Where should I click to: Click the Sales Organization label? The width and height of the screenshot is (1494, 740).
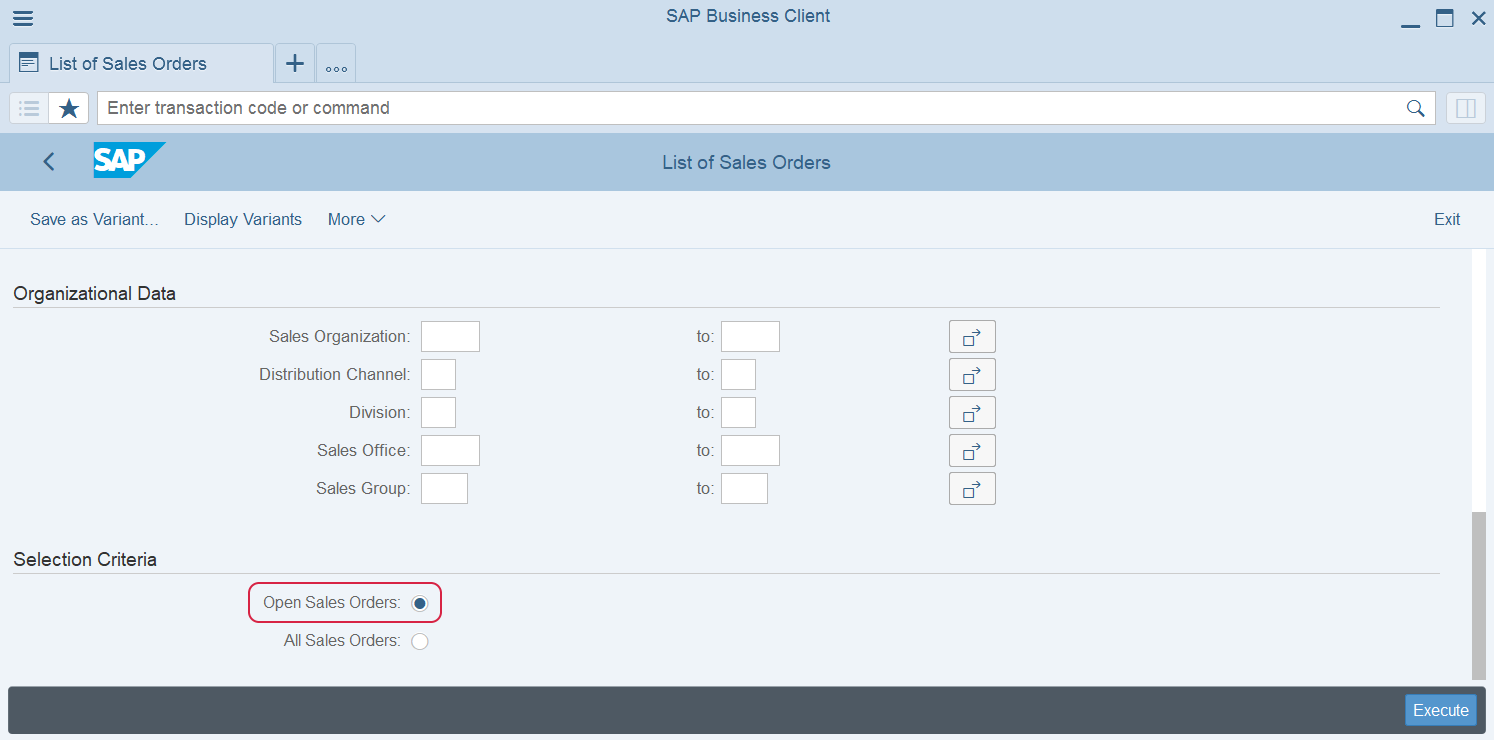tap(340, 337)
